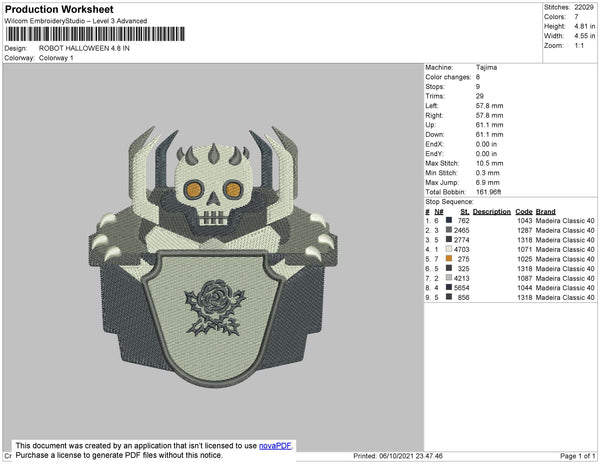
Task: Click the navy swatch beside 762 stitches
Action: click(x=448, y=221)
